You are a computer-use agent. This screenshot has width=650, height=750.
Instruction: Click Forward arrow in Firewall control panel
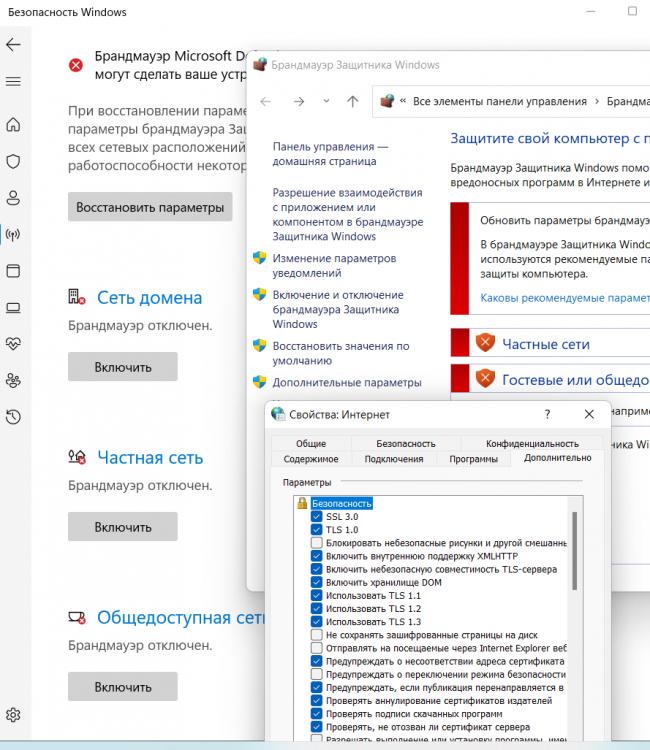(299, 101)
